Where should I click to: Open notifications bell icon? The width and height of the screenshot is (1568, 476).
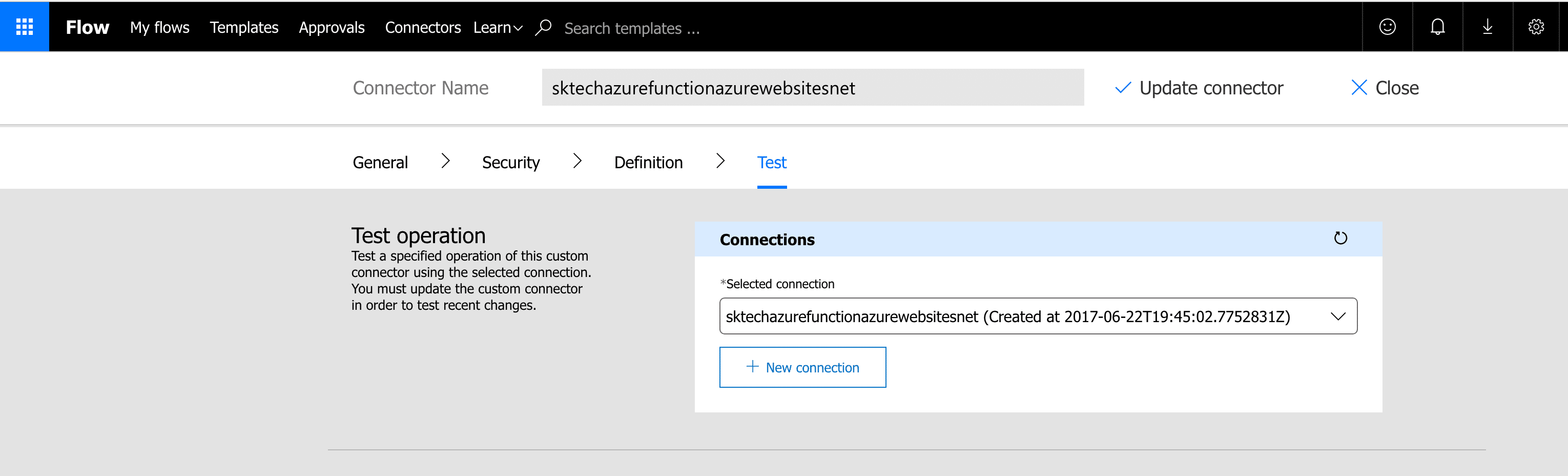1438,27
